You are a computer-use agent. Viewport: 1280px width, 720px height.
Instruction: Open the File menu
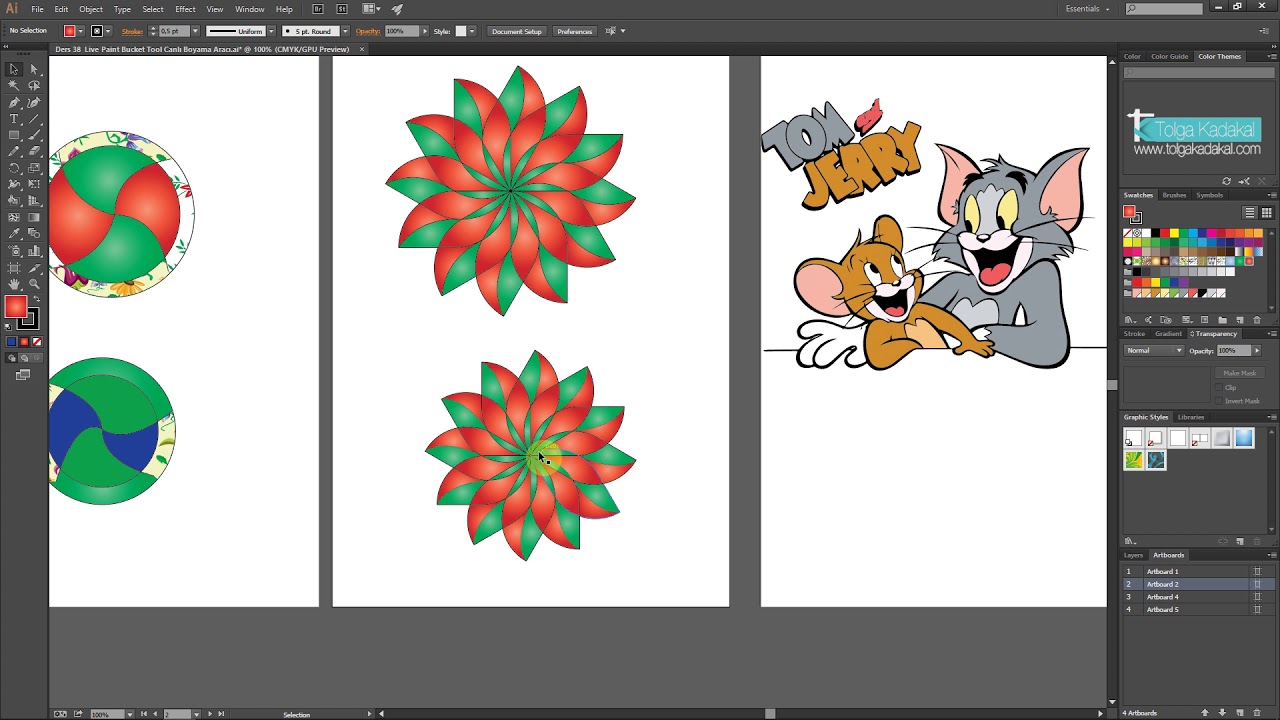click(x=37, y=9)
